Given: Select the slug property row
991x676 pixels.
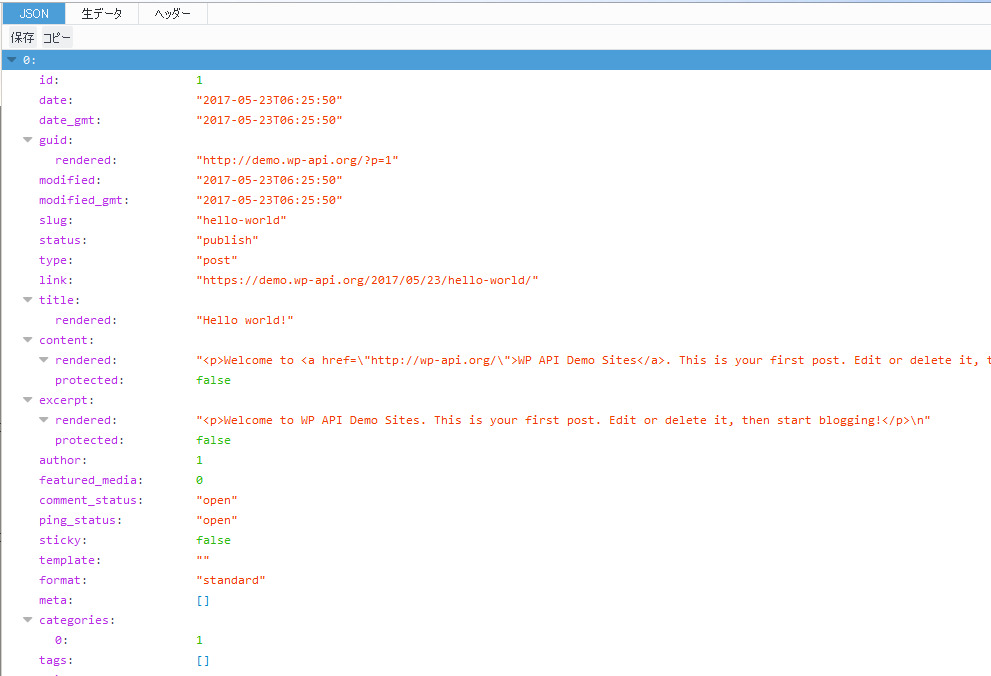Looking at the screenshot, I should pos(56,220).
